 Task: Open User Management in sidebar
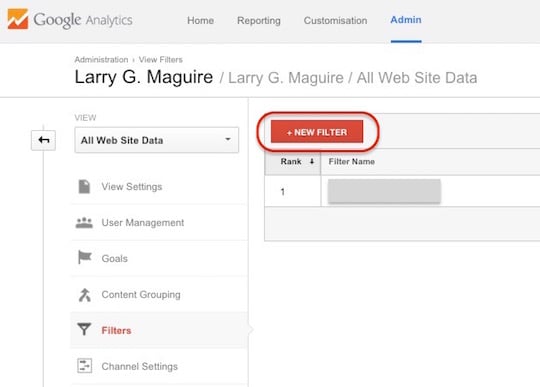coord(159,223)
